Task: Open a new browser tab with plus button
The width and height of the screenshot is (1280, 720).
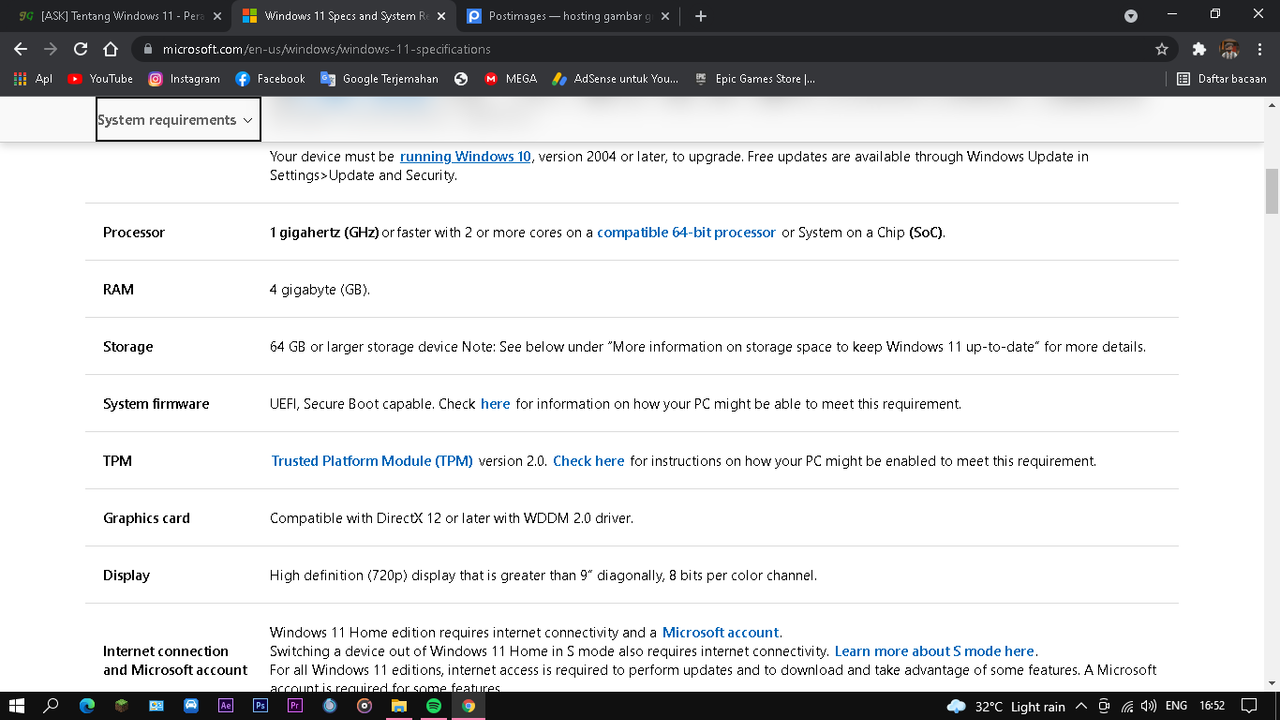Action: [701, 16]
